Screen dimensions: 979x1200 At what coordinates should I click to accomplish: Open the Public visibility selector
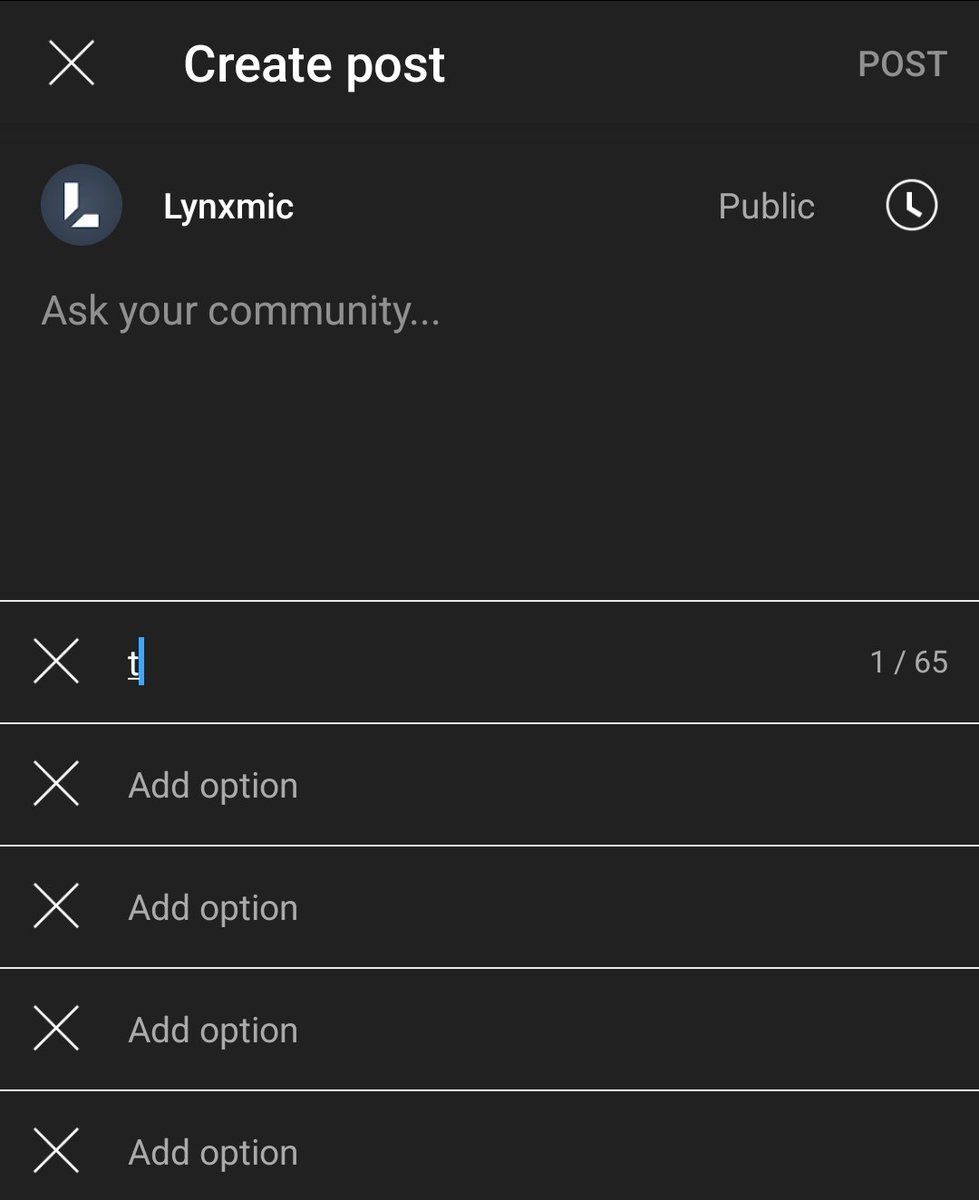click(766, 206)
